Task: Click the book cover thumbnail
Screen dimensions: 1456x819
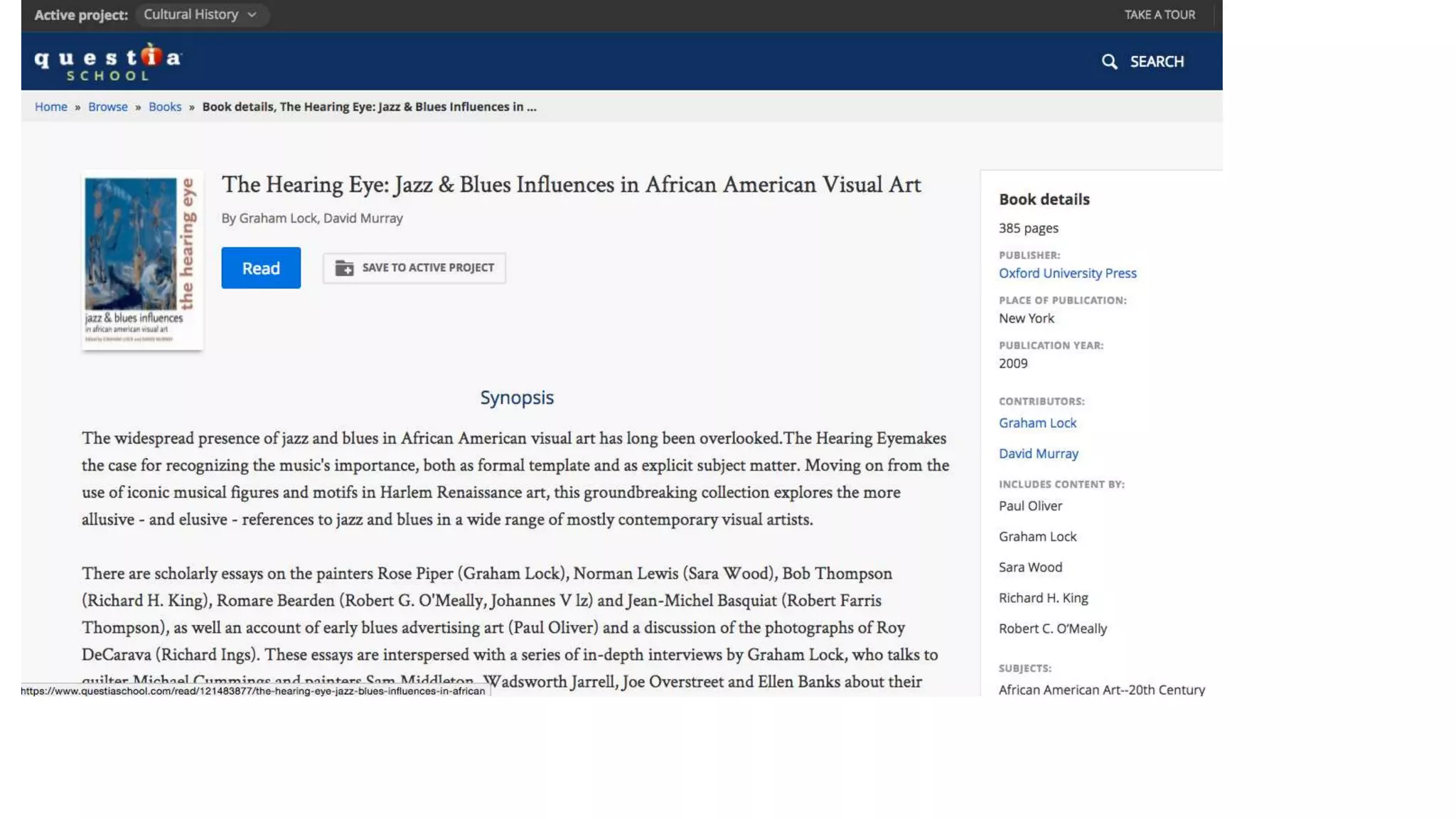Action: click(141, 260)
